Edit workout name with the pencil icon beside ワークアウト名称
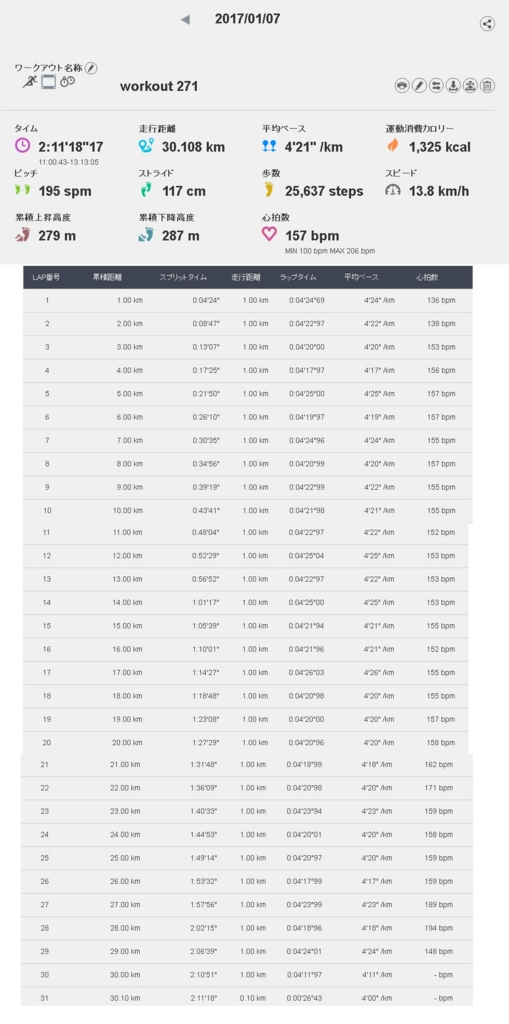The image size is (509, 1024). pos(91,68)
